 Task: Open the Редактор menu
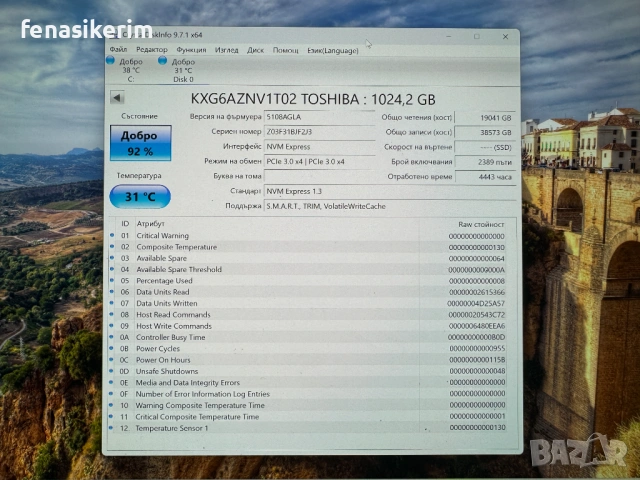point(152,49)
